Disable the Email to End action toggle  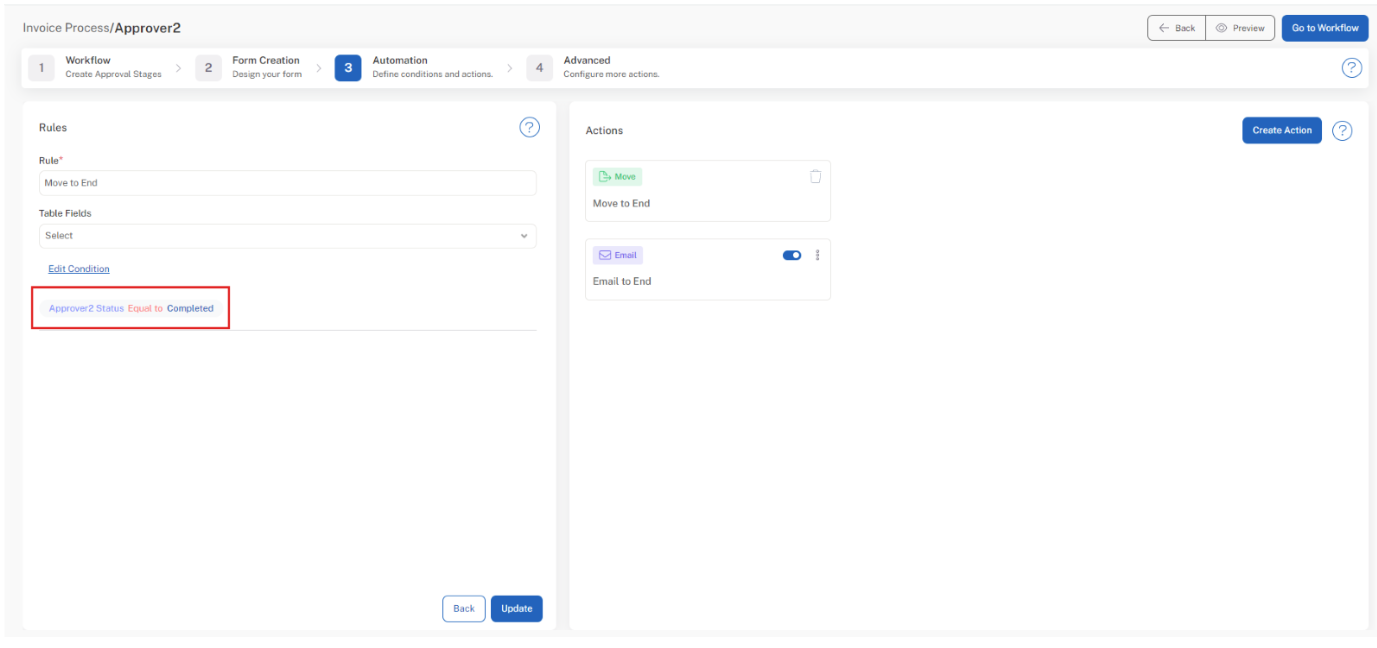792,255
